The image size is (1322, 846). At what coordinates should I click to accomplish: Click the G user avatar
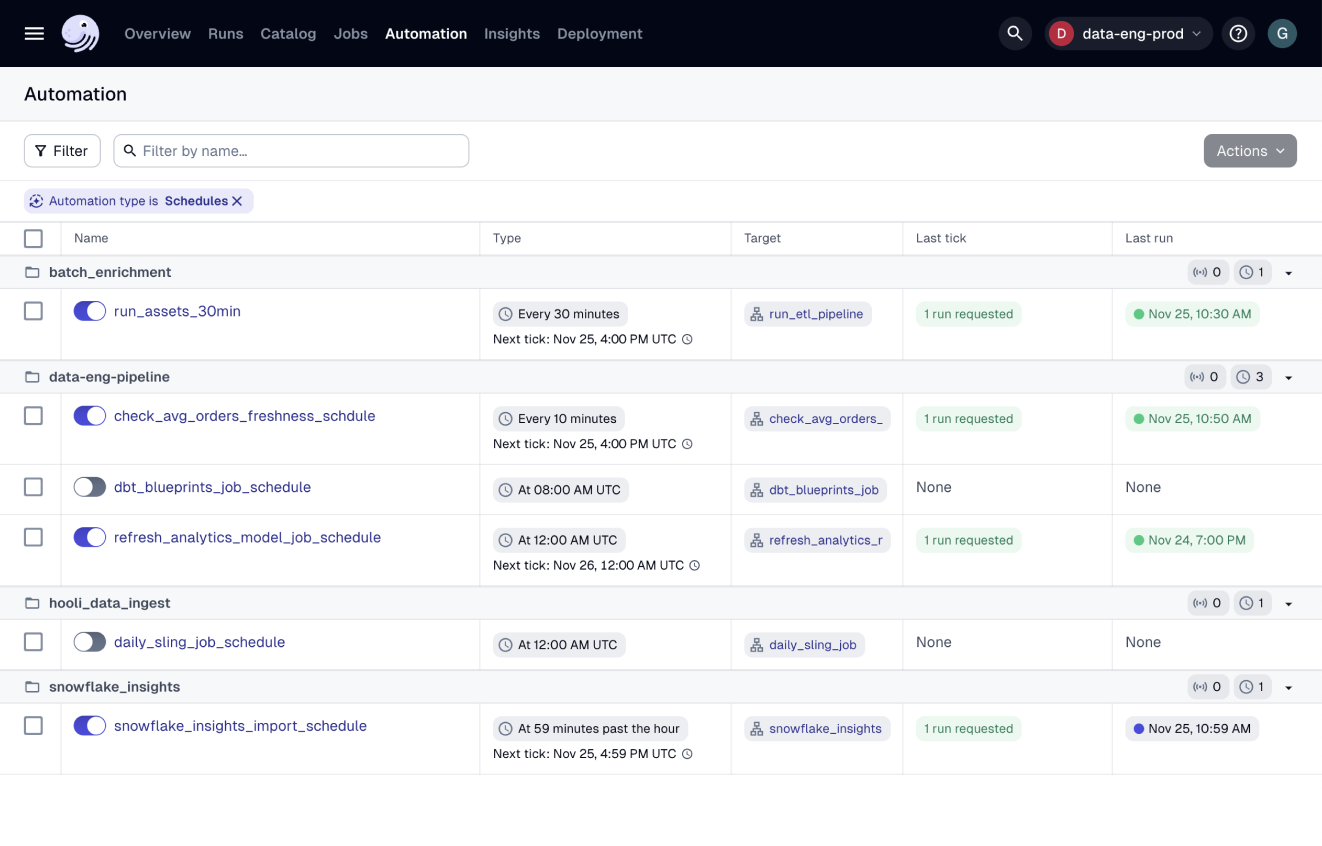tap(1282, 33)
